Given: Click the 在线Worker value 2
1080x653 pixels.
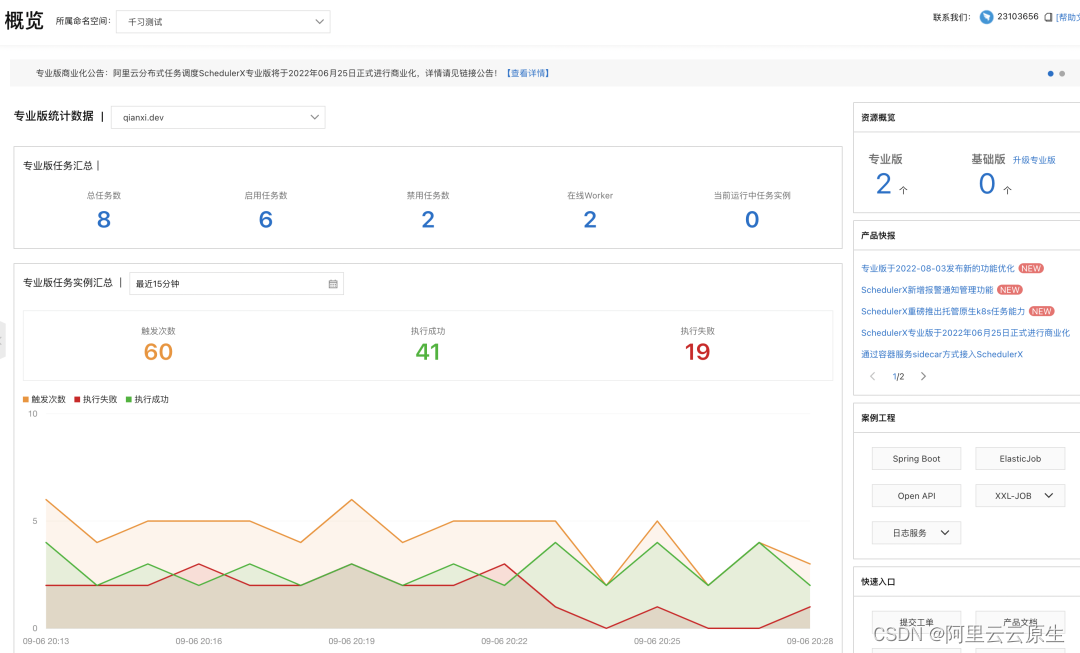Looking at the screenshot, I should (x=590, y=220).
